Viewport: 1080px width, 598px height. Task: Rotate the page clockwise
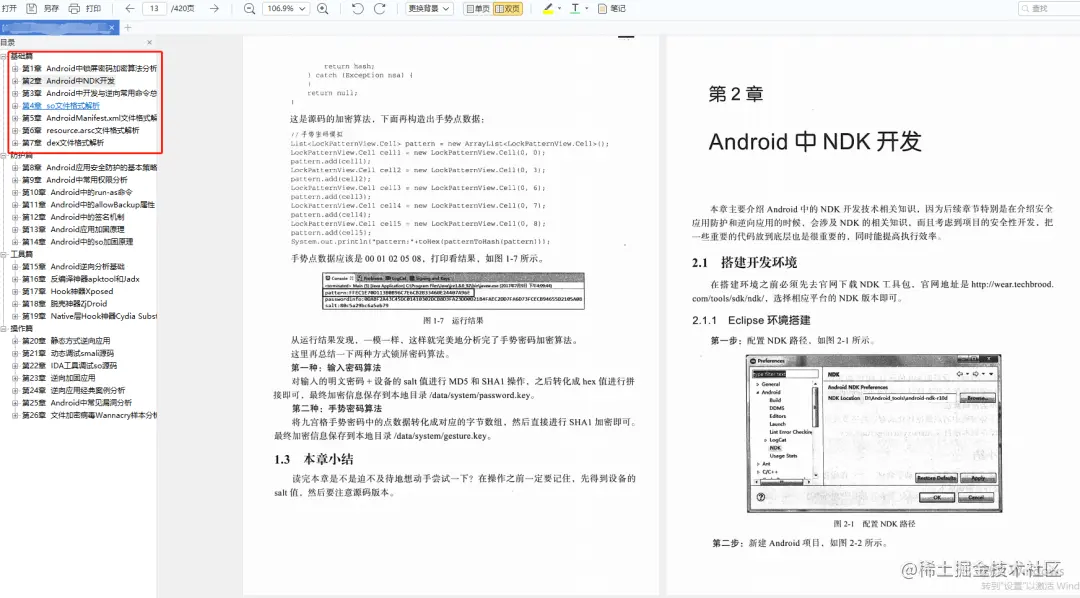coord(380,8)
